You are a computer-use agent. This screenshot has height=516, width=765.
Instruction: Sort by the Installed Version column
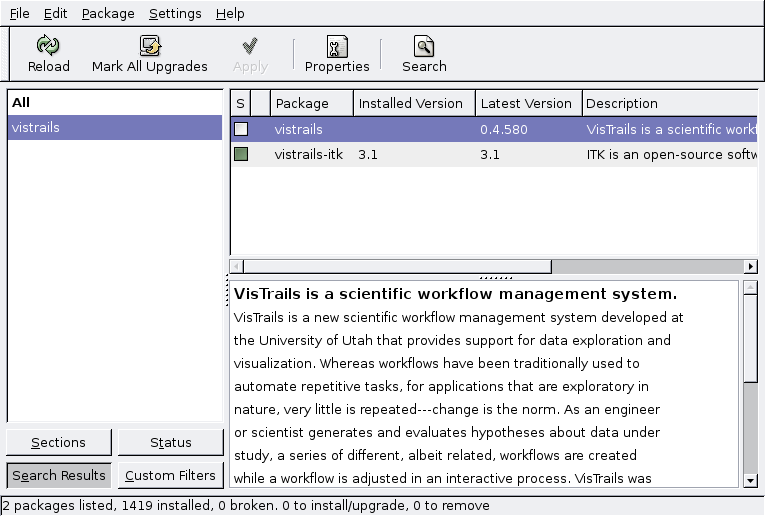(411, 103)
